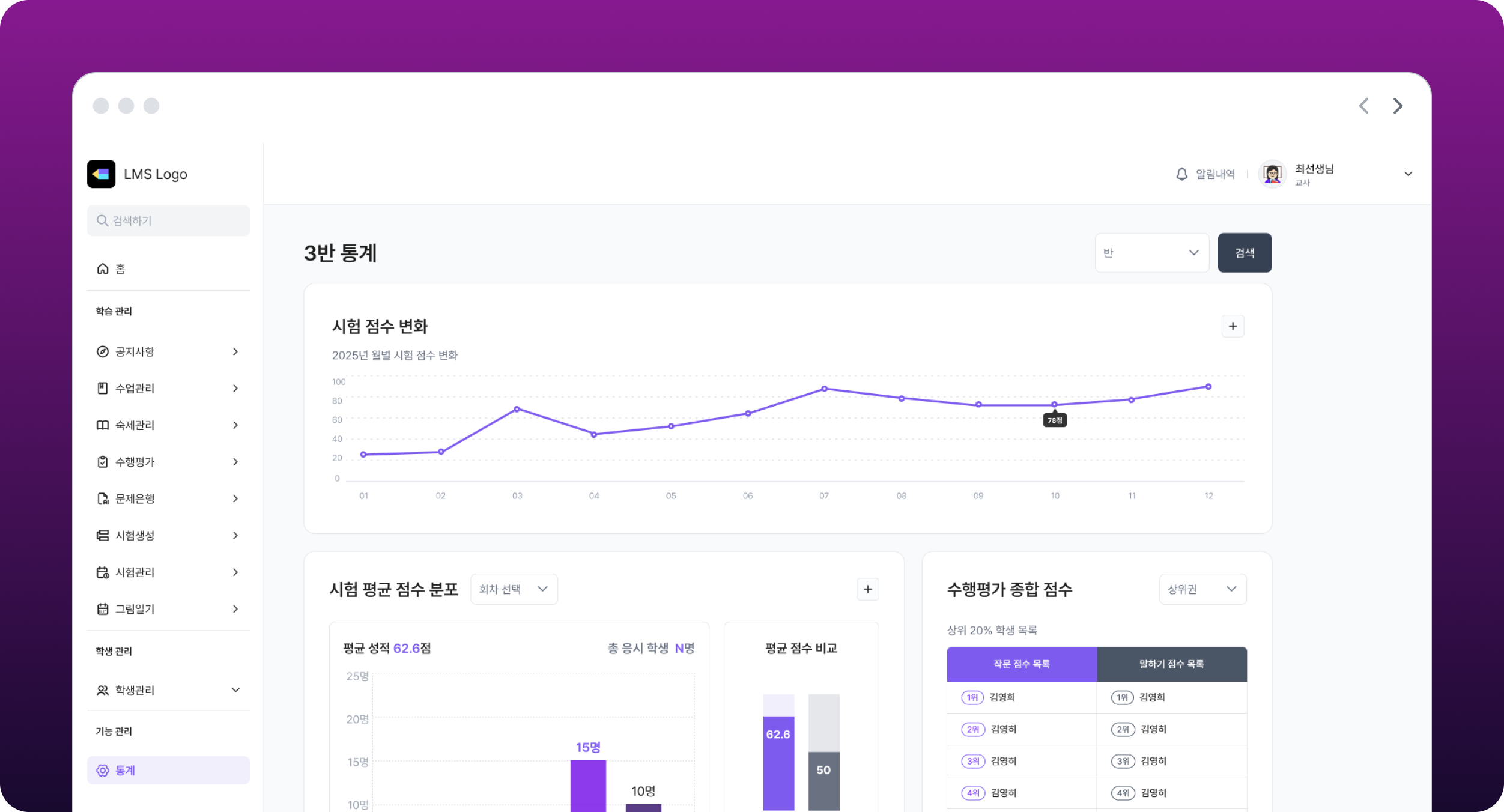Click the 그림일기 calendar icon
Image resolution: width=1504 pixels, height=812 pixels.
[103, 609]
